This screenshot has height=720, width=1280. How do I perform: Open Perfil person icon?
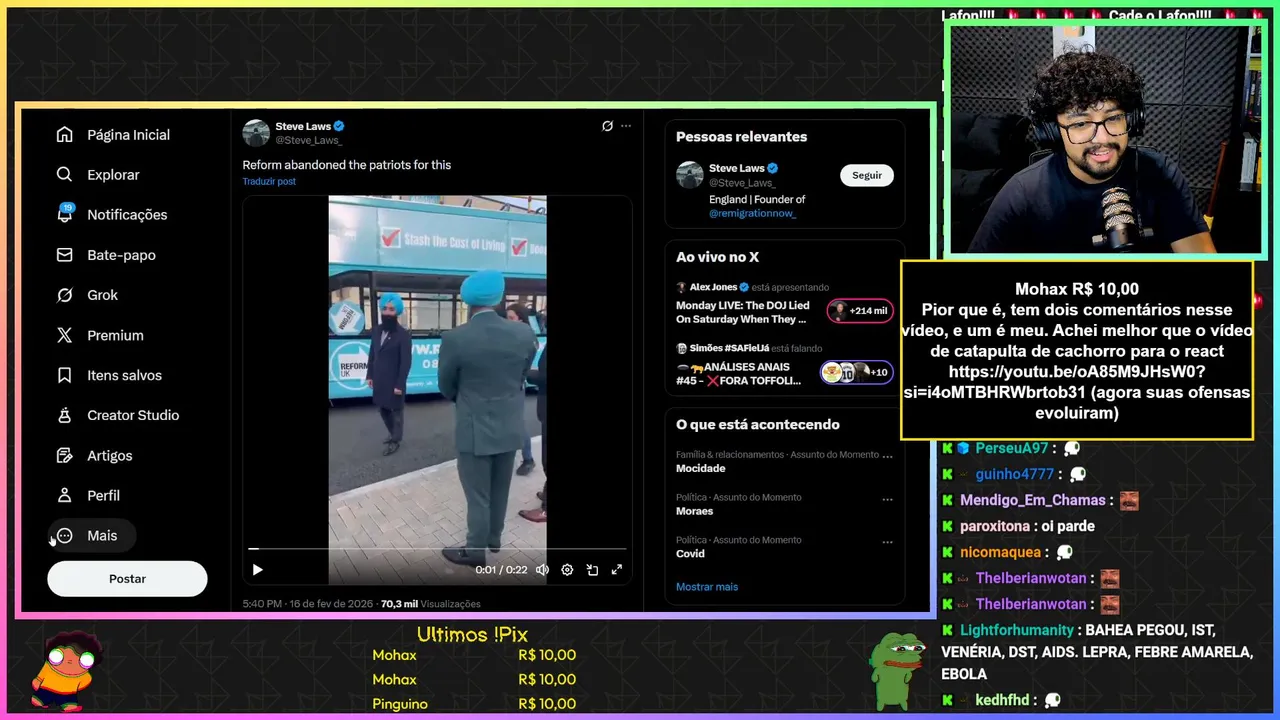[x=65, y=495]
